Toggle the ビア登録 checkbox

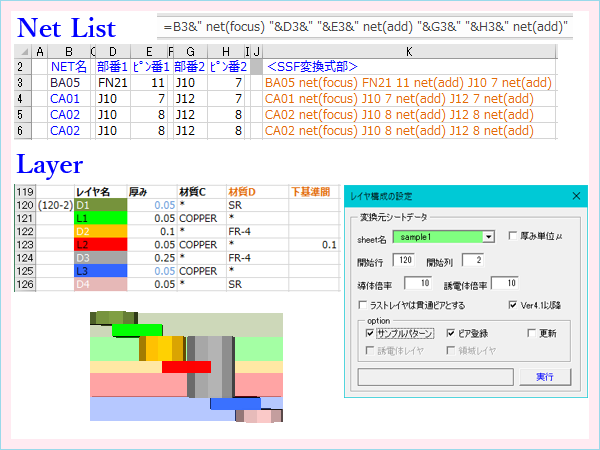coord(451,332)
